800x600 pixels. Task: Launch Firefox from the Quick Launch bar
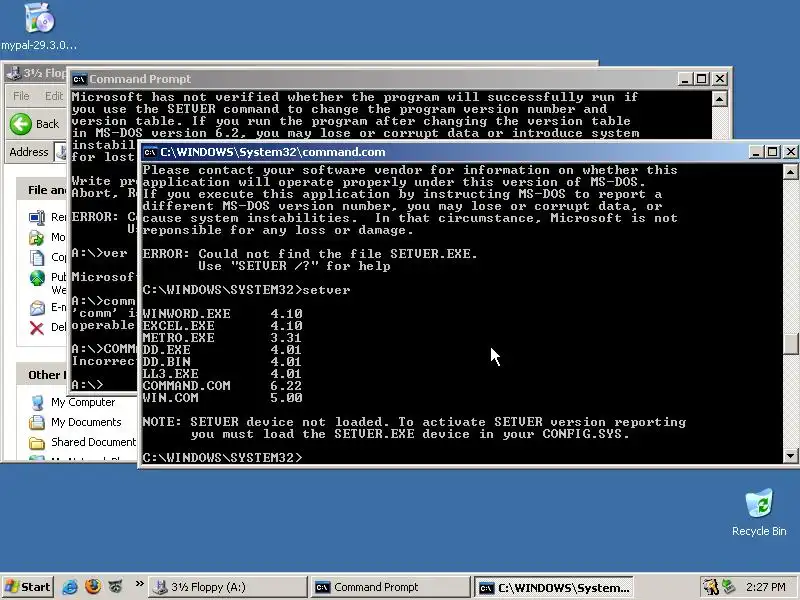[x=93, y=587]
